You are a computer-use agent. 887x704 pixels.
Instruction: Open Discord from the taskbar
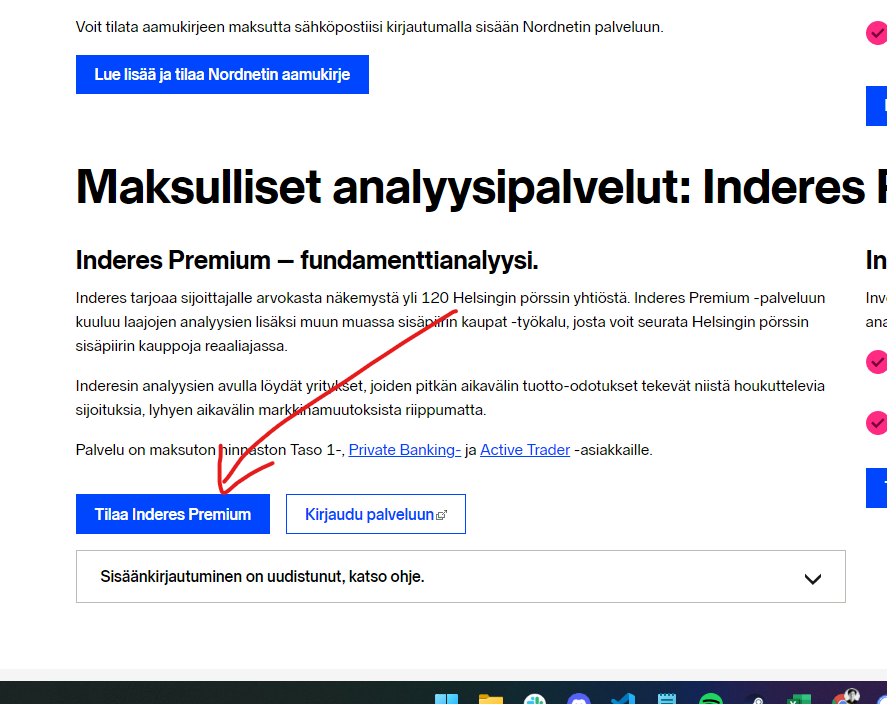click(579, 699)
